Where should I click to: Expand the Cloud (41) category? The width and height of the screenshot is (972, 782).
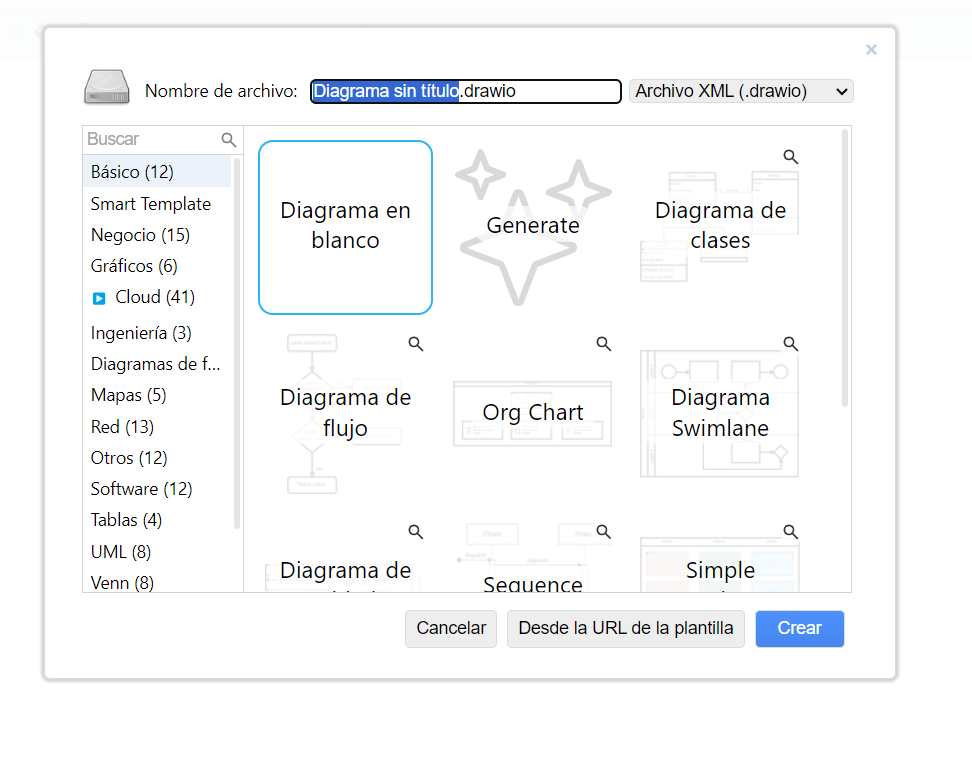154,297
